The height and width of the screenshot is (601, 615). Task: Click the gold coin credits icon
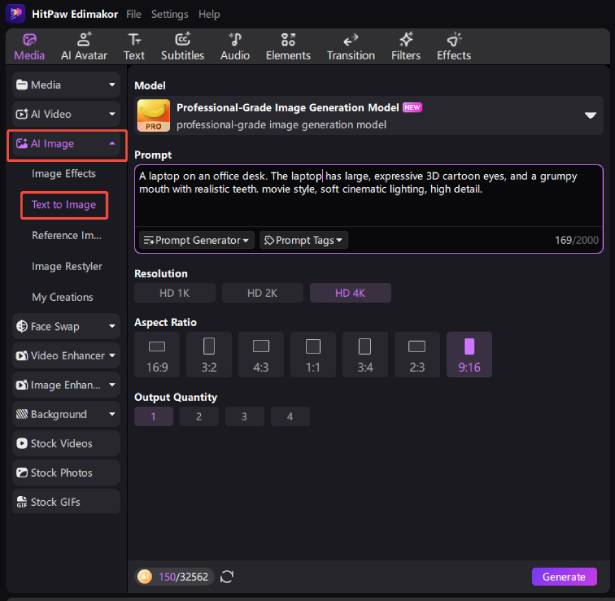point(144,577)
